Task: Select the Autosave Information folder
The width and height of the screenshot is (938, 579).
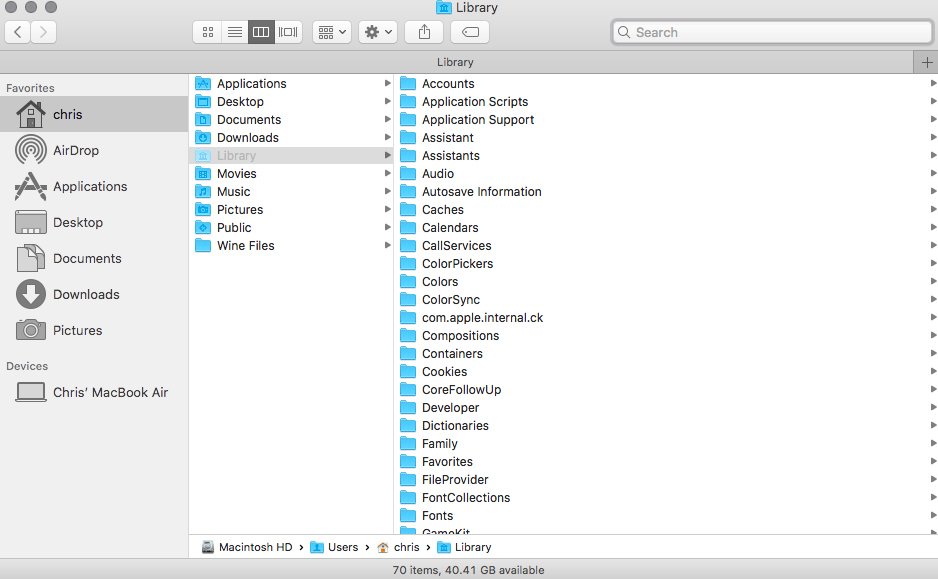Action: pyautogui.click(x=666, y=191)
